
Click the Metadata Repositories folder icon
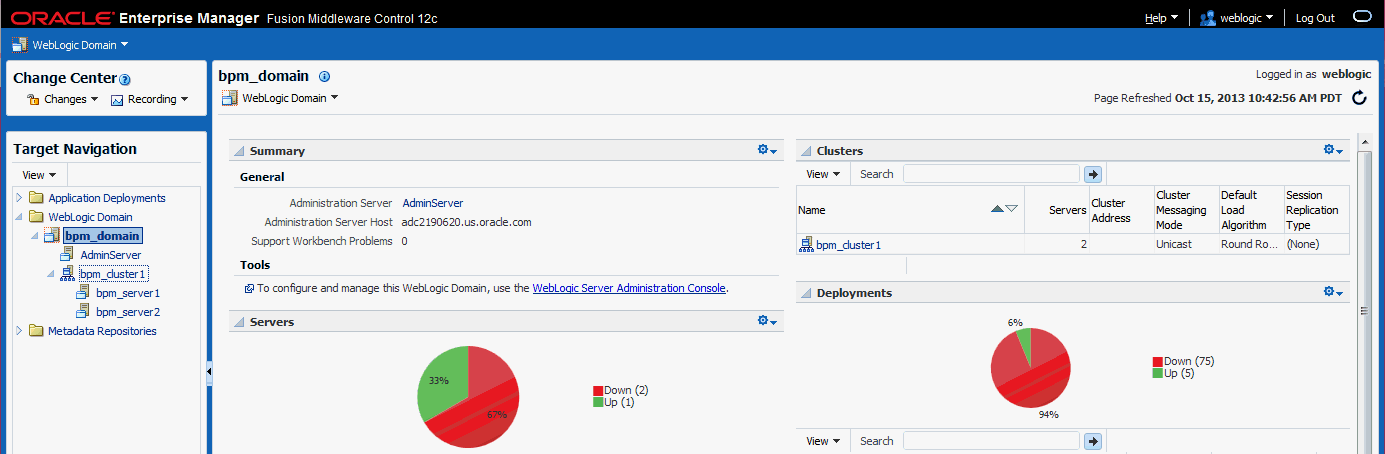tap(36, 331)
